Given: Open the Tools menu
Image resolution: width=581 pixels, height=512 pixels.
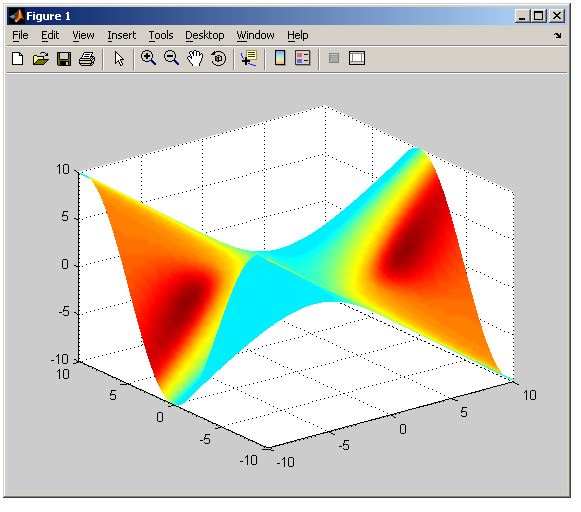Looking at the screenshot, I should pyautogui.click(x=161, y=35).
